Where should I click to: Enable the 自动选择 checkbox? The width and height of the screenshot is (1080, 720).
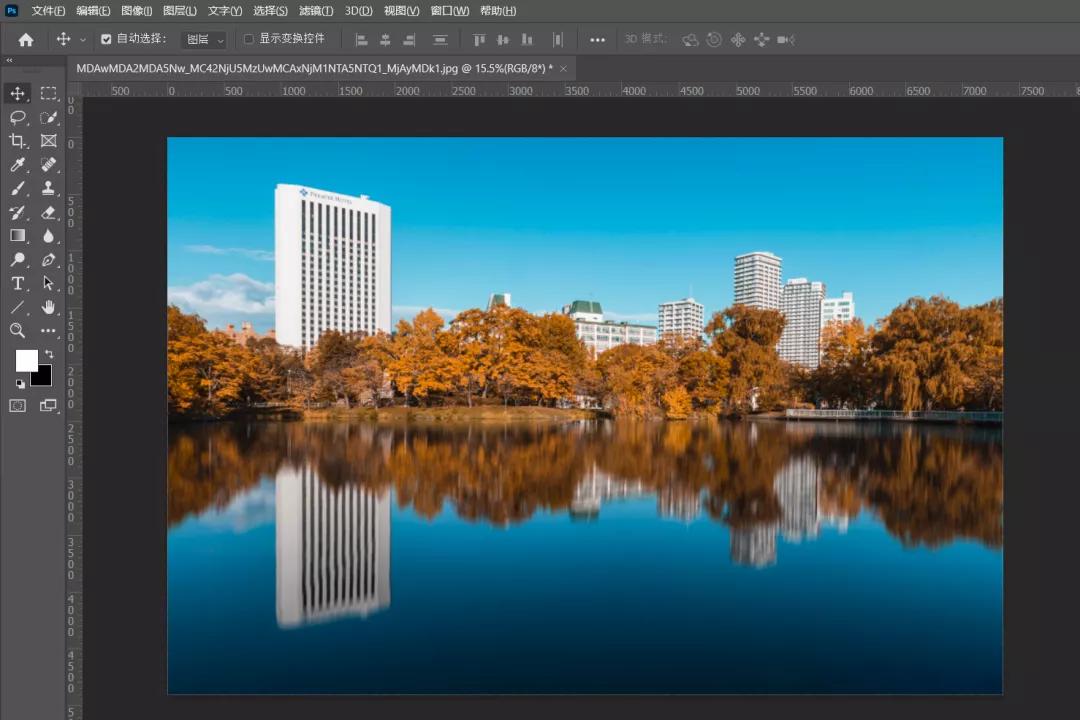[106, 39]
